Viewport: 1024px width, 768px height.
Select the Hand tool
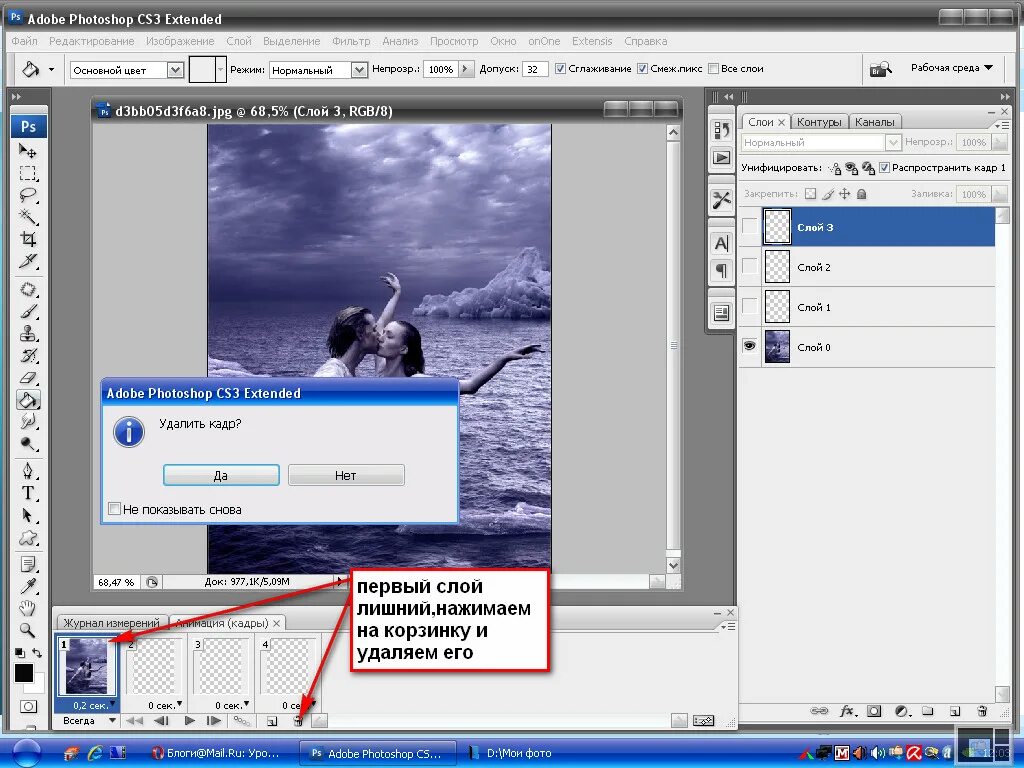(x=27, y=608)
